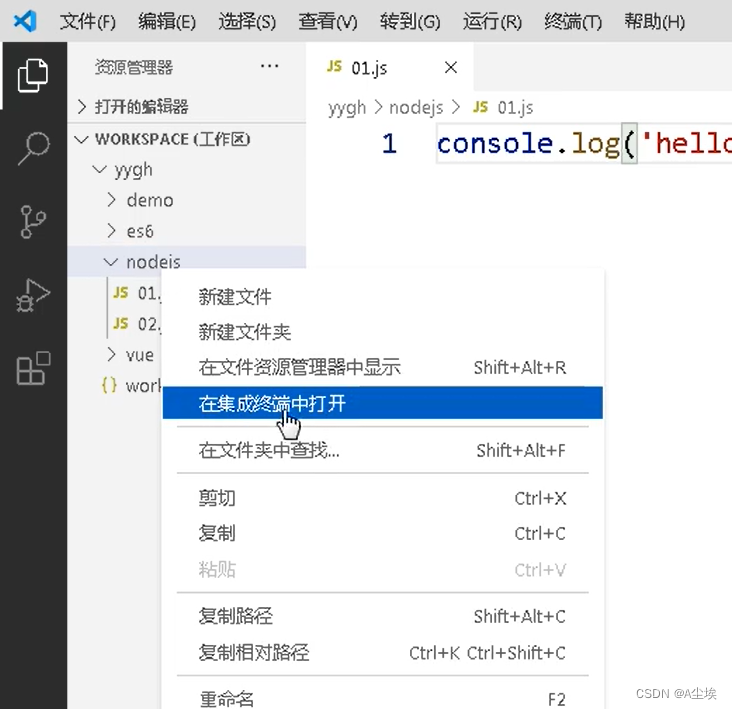The image size is (732, 709).
Task: Click JS icon in breadcrumb
Action: click(x=480, y=107)
